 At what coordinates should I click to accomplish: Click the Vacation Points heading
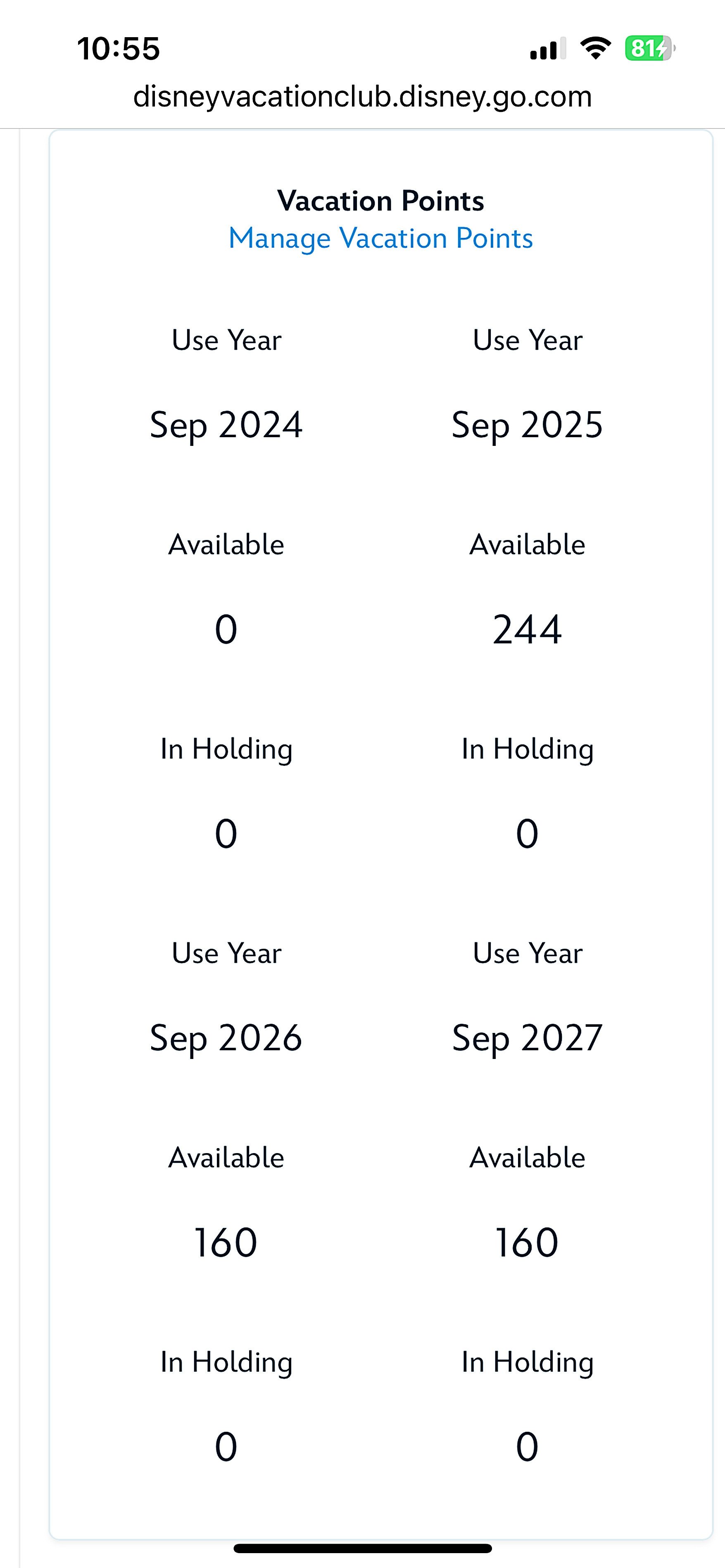(381, 201)
